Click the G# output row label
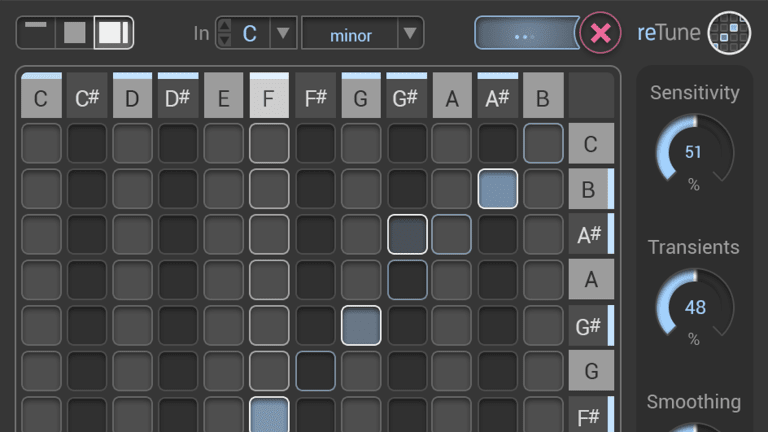 [x=590, y=326]
